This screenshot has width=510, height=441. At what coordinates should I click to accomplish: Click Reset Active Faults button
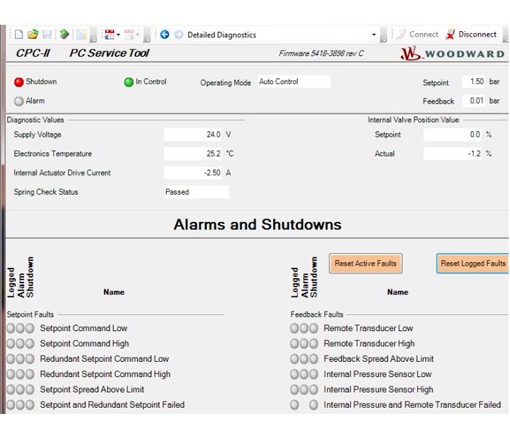366,263
